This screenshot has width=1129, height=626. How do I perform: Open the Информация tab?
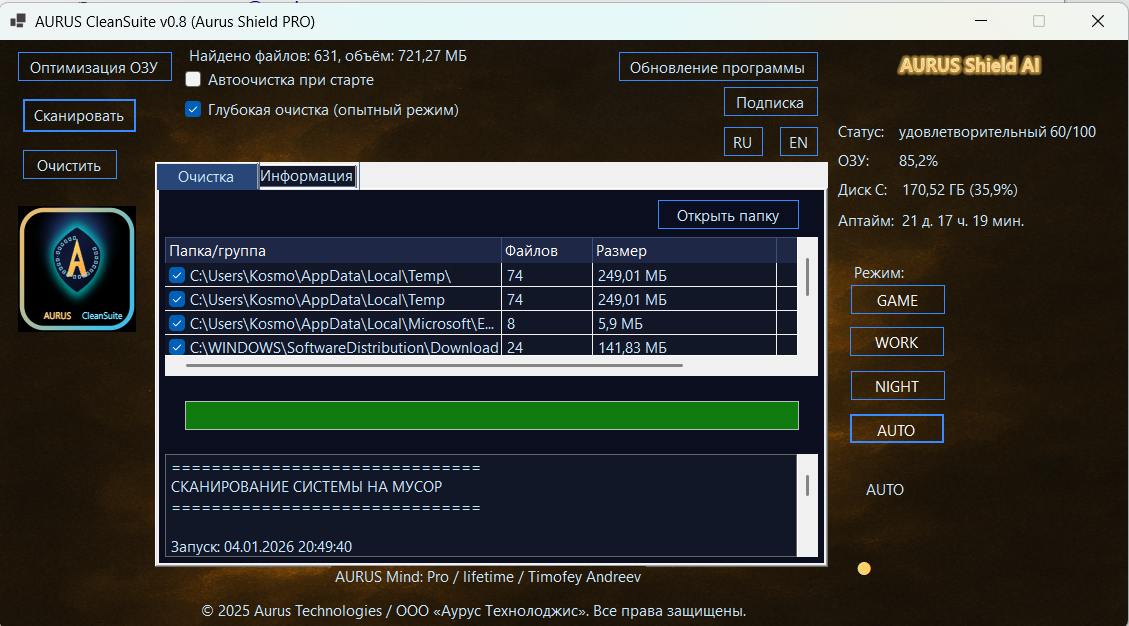[307, 176]
